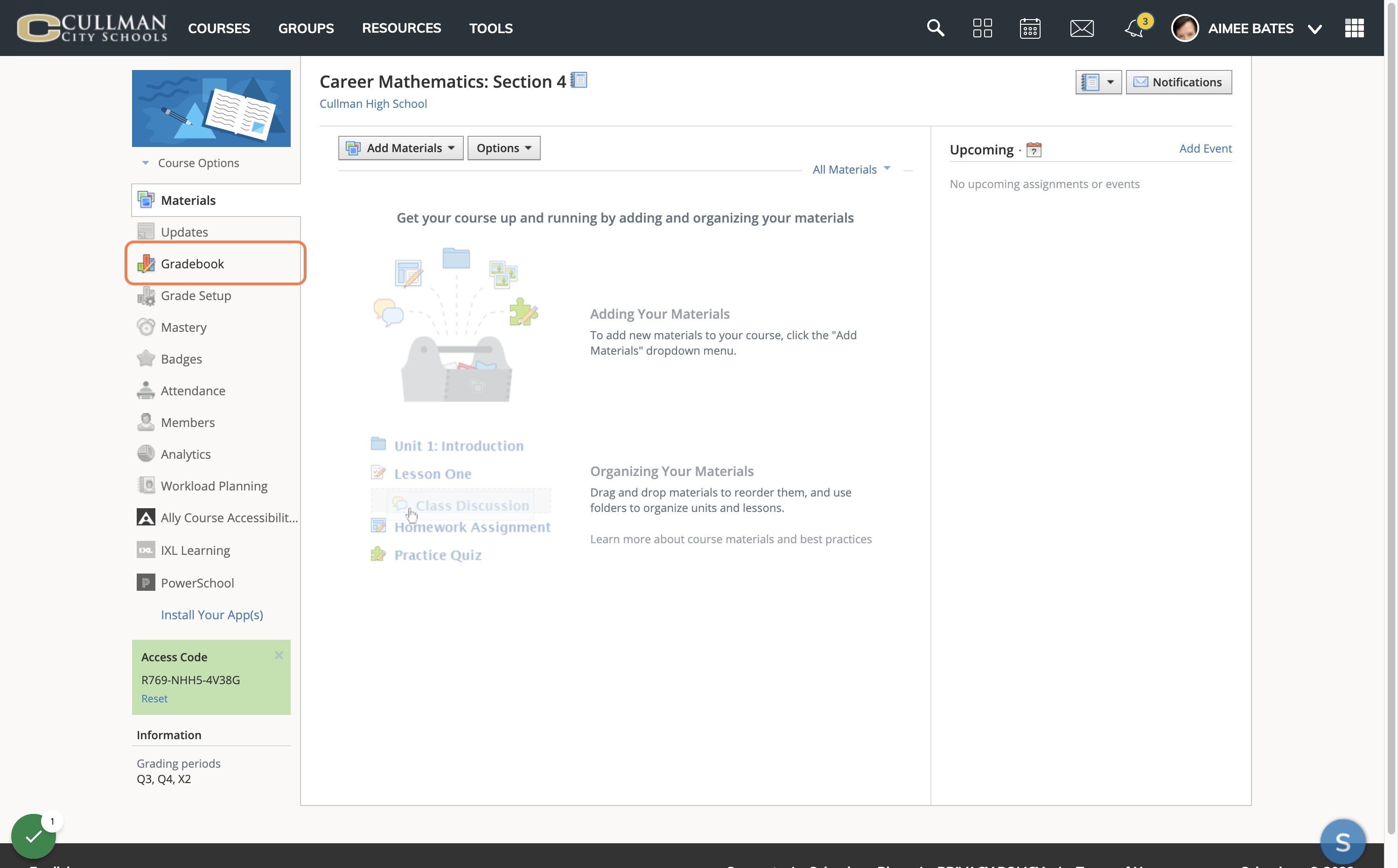Open PowerSchool app in sidebar
Viewport: 1398px width, 868px height.
(197, 583)
